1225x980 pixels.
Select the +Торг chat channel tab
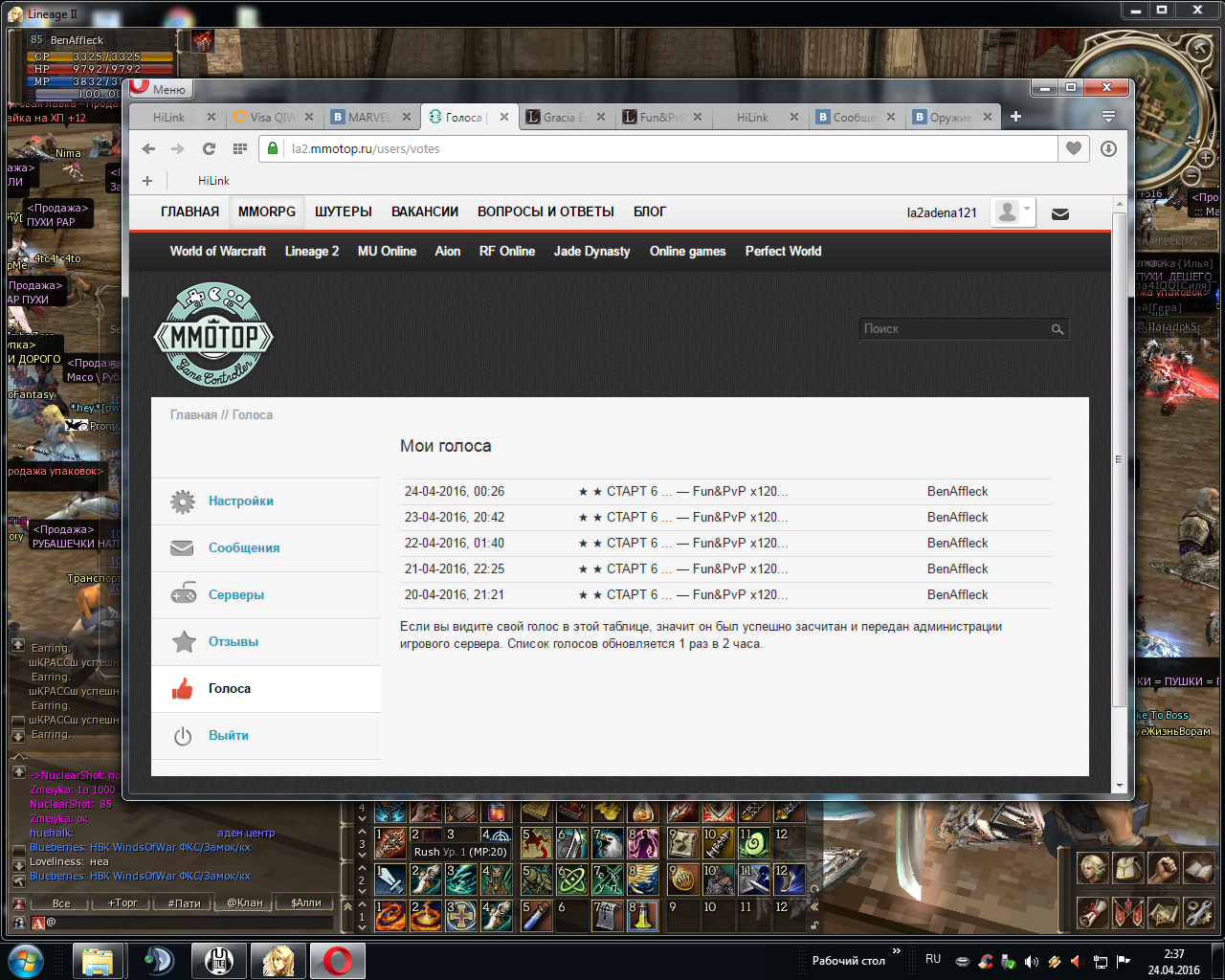coord(122,902)
